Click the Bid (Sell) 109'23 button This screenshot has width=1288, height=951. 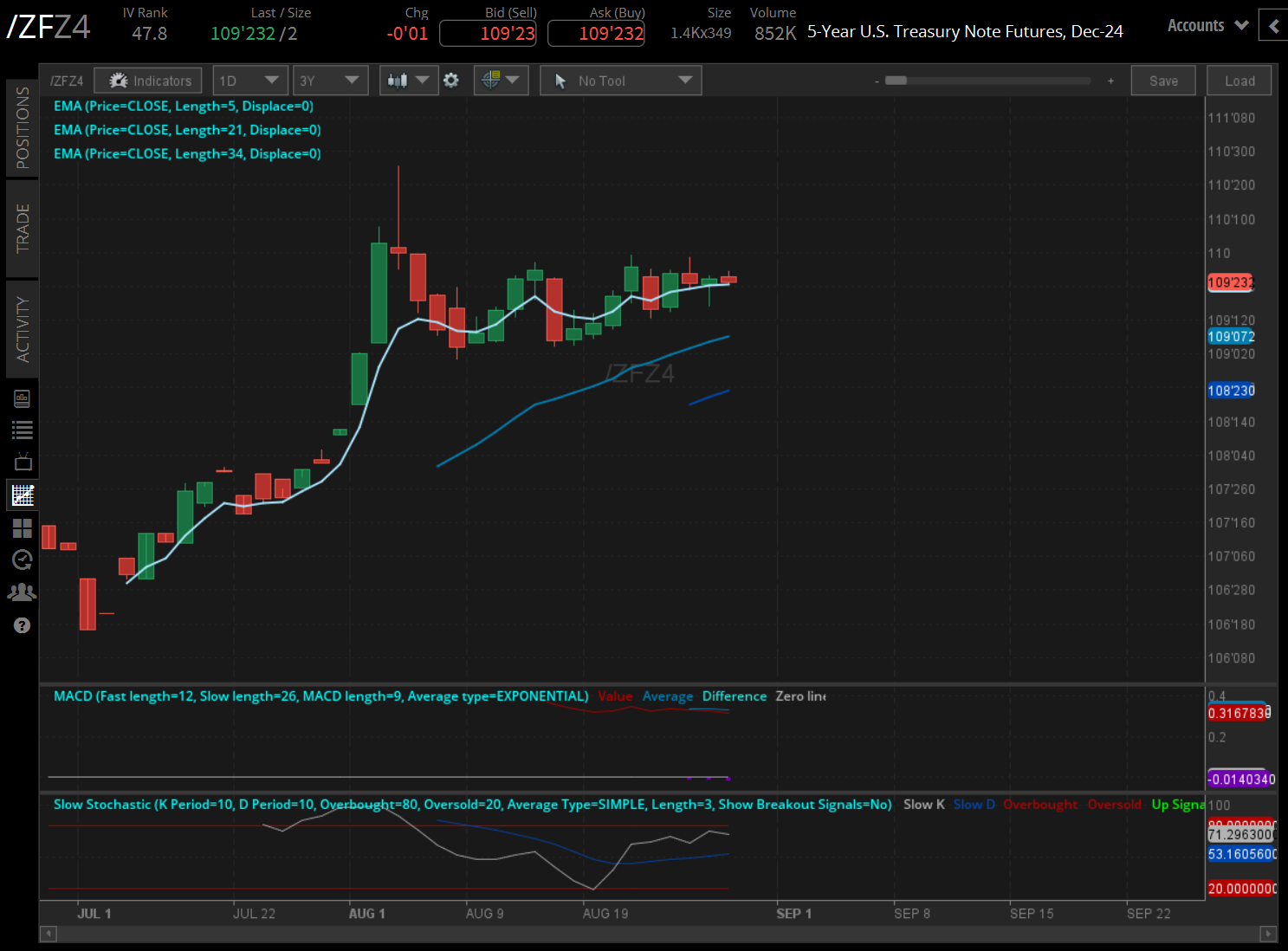pyautogui.click(x=489, y=34)
